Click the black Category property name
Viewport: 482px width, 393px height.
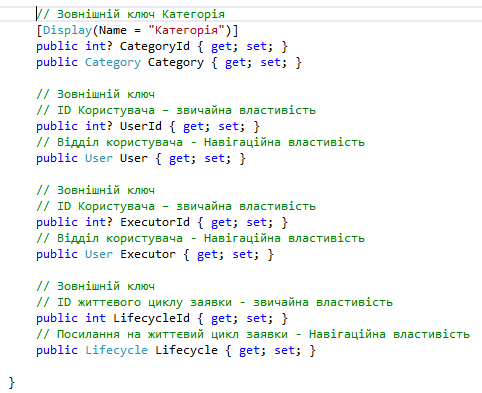point(176,62)
